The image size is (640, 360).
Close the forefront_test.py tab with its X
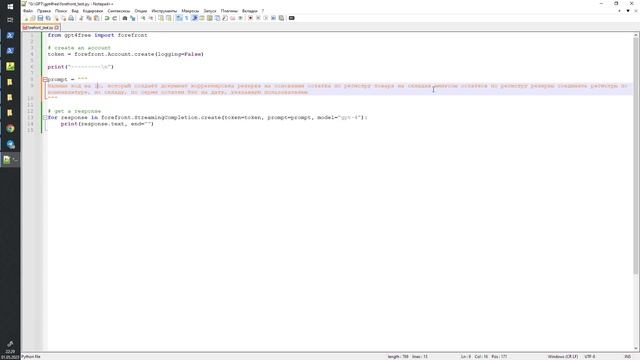[x=57, y=27]
